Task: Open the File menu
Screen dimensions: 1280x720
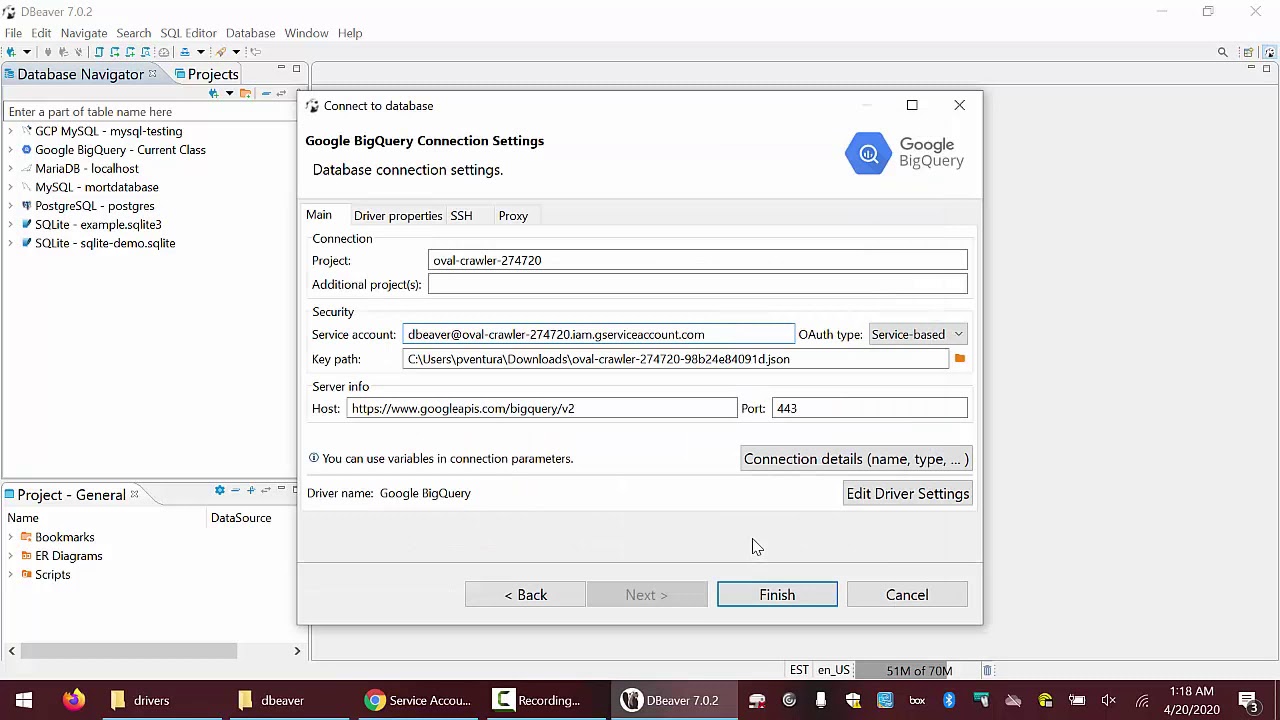Action: click(x=13, y=33)
